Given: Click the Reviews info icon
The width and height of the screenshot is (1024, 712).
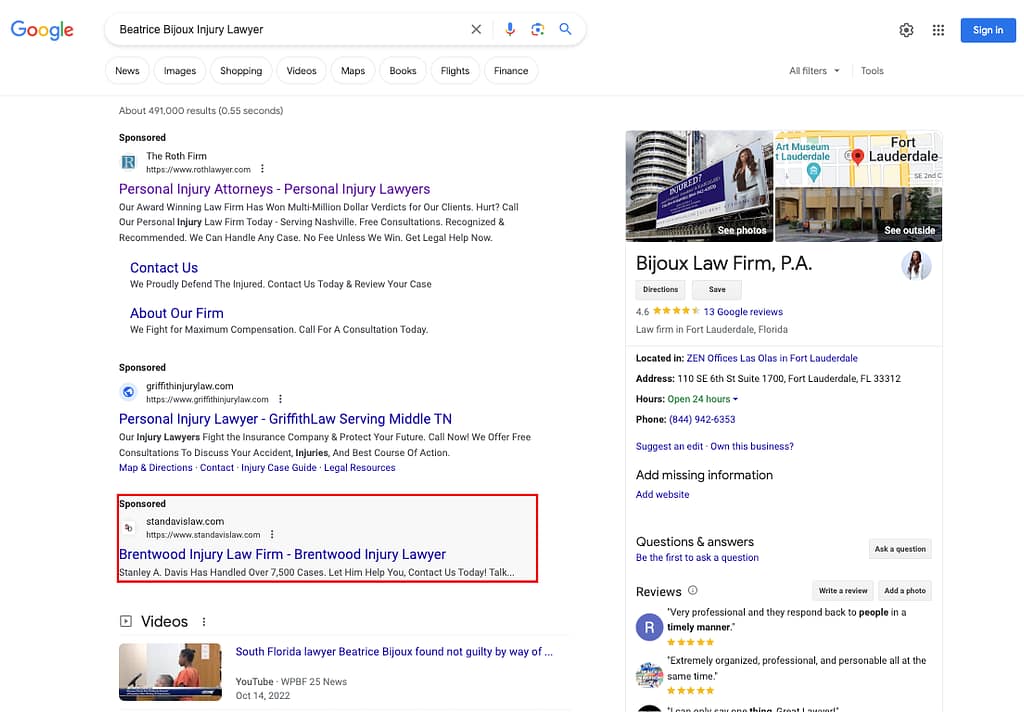Looking at the screenshot, I should (693, 590).
